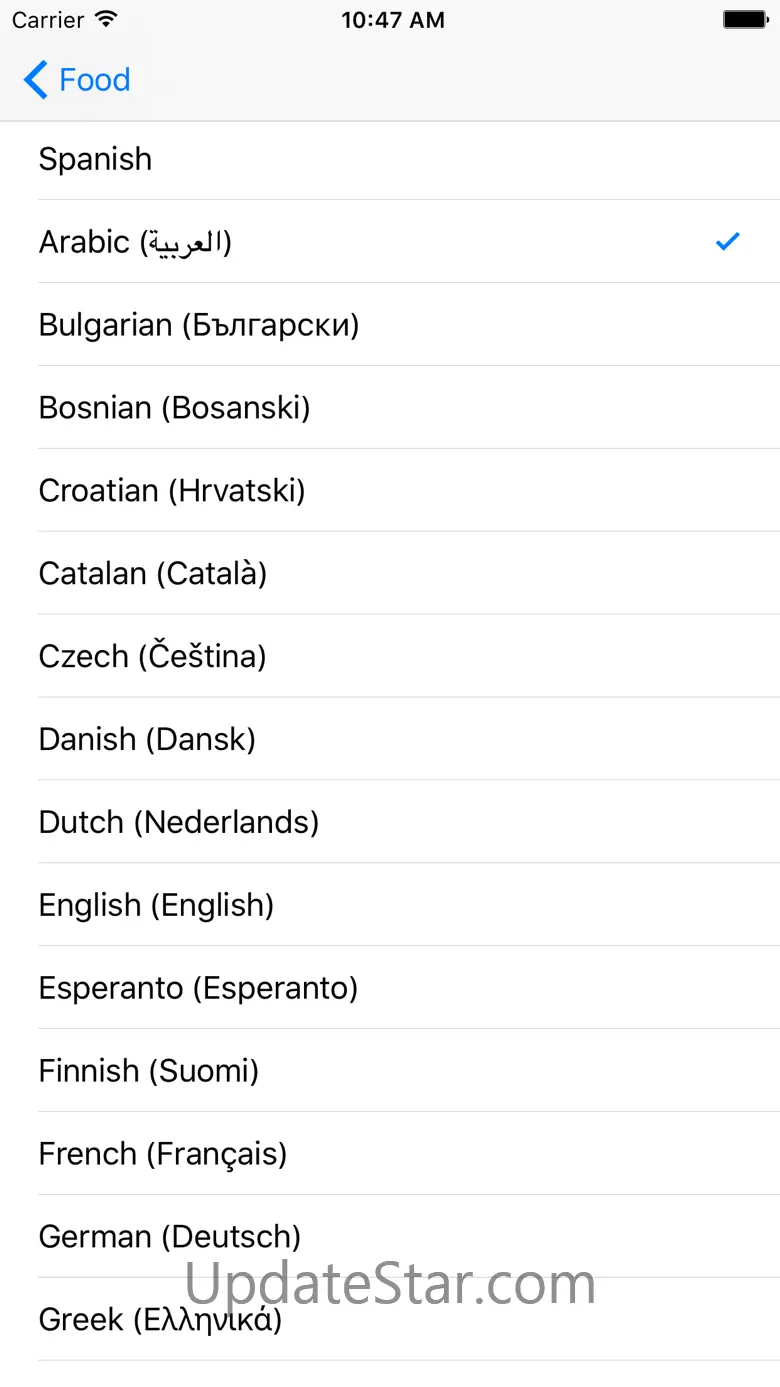Select Danish (Dansk) row
Screen dimensions: 780x1387
(390, 739)
